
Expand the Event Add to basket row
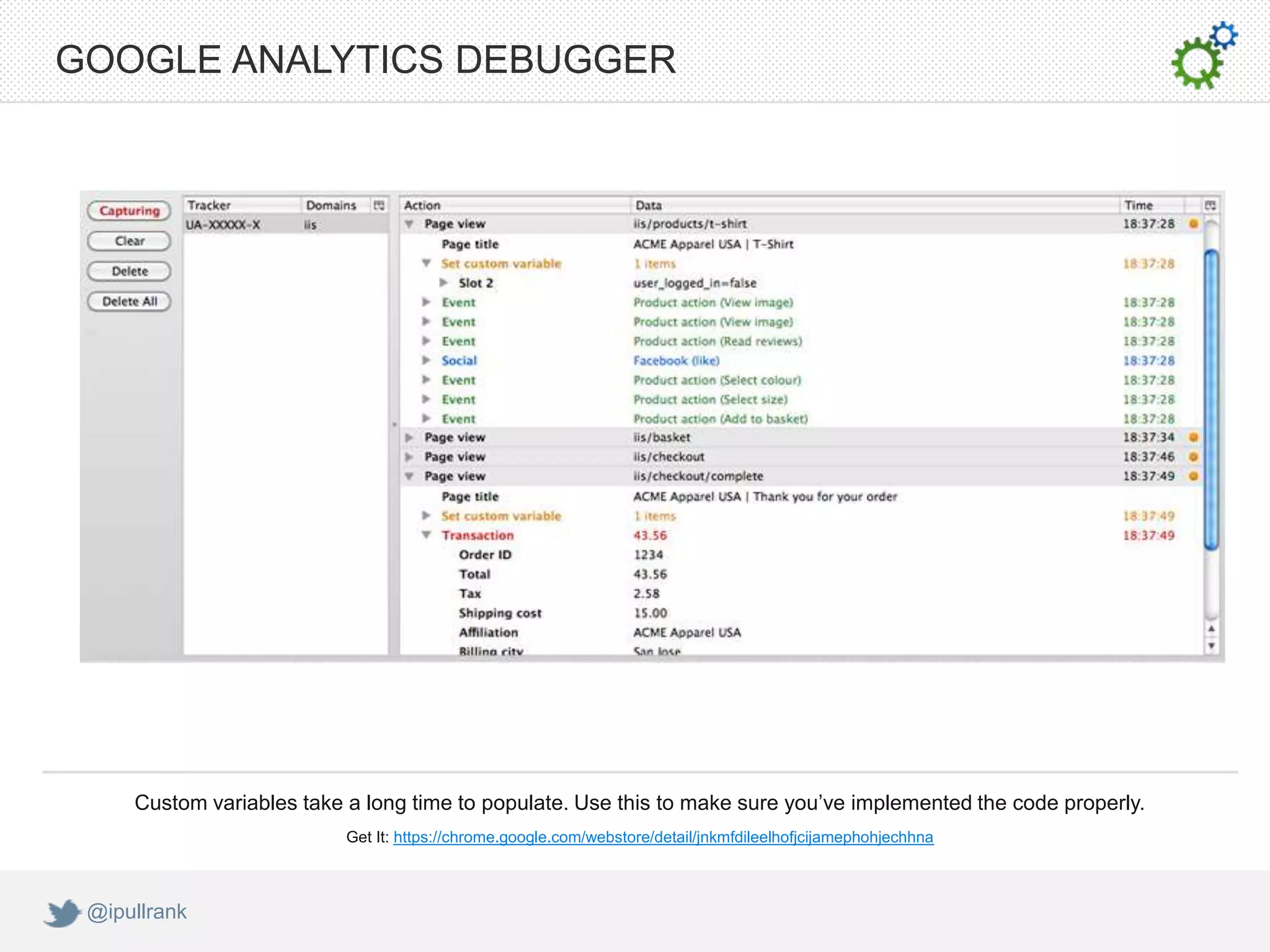click(427, 418)
